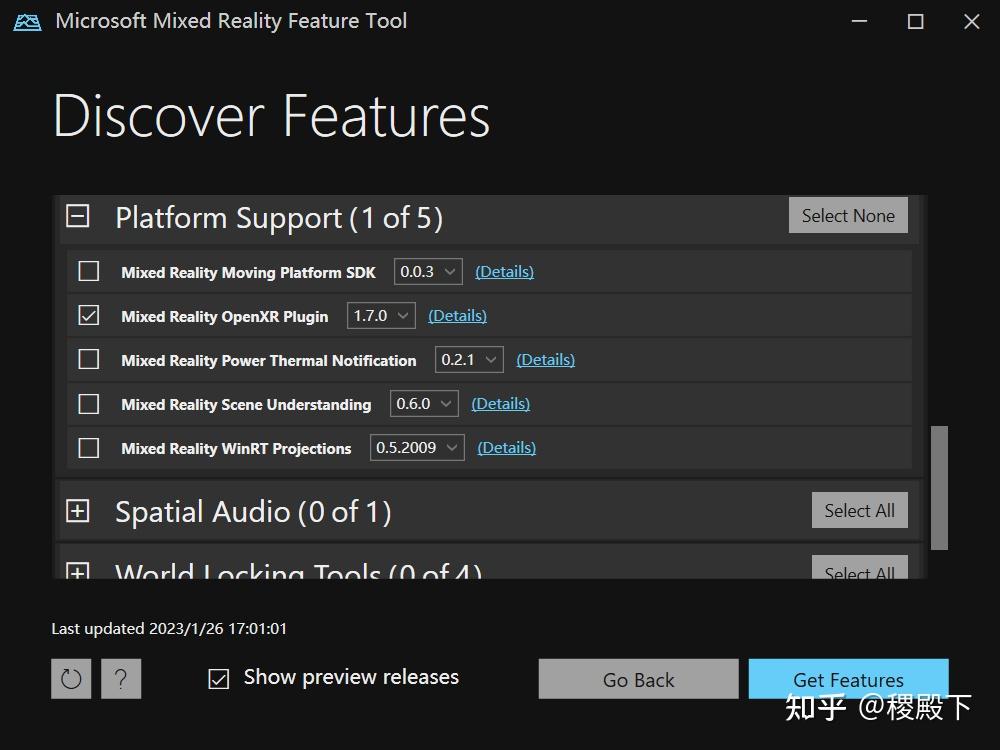The width and height of the screenshot is (1000, 750).
Task: Click Select None for Platform Support
Action: pos(848,216)
